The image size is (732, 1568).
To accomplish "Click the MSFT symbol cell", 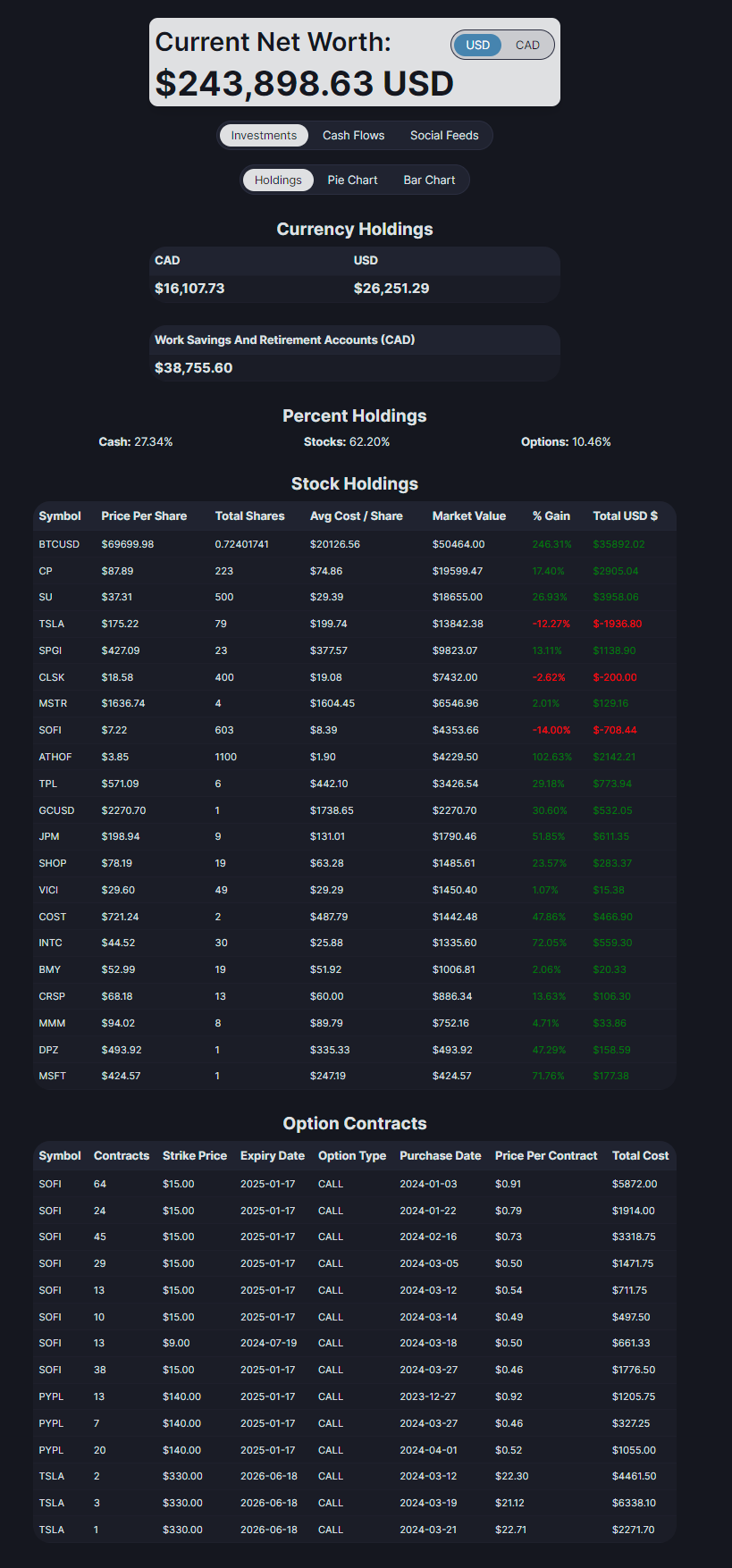I will pos(53,1076).
